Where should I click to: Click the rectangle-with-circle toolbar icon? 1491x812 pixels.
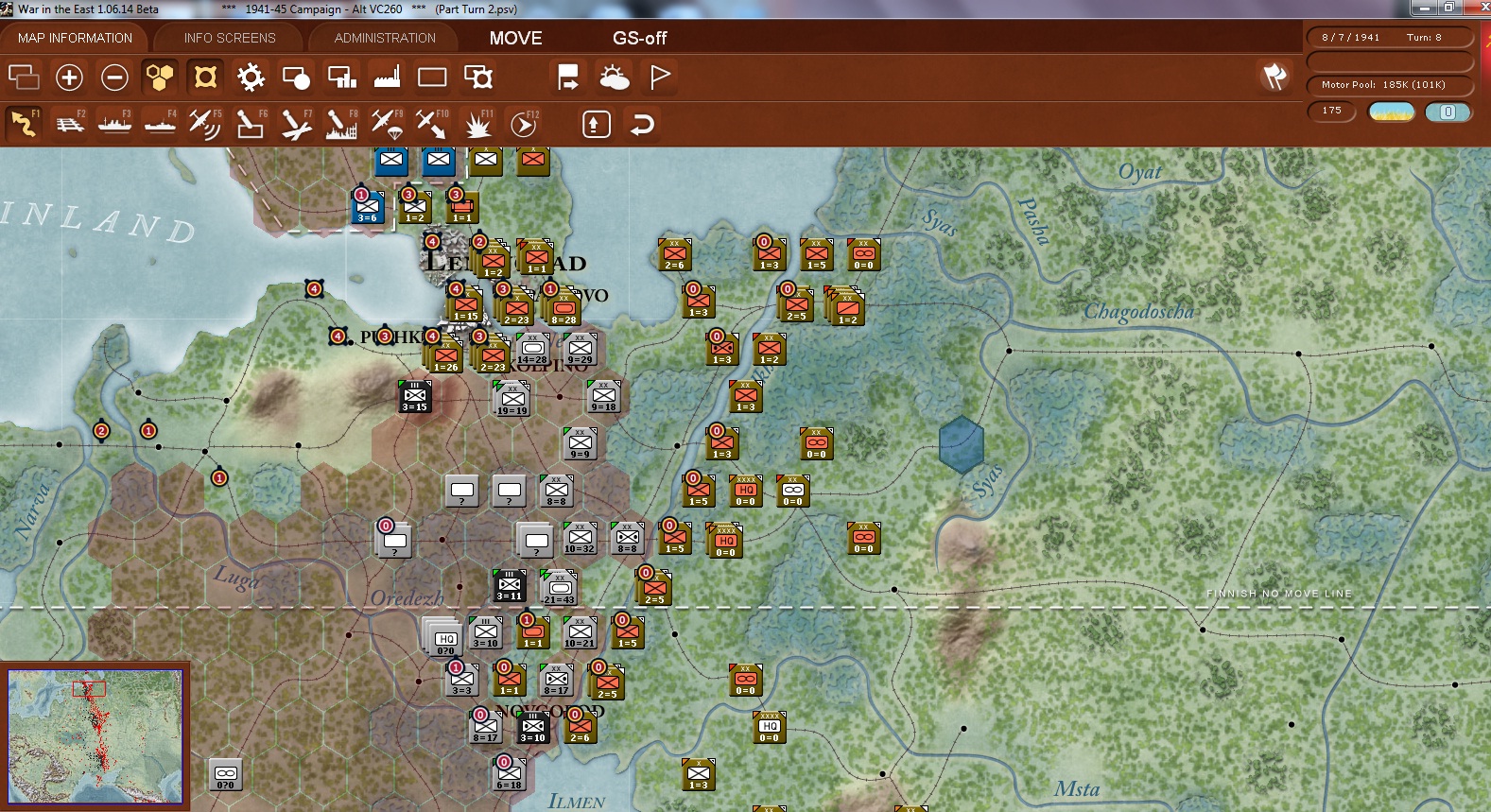pos(296,77)
